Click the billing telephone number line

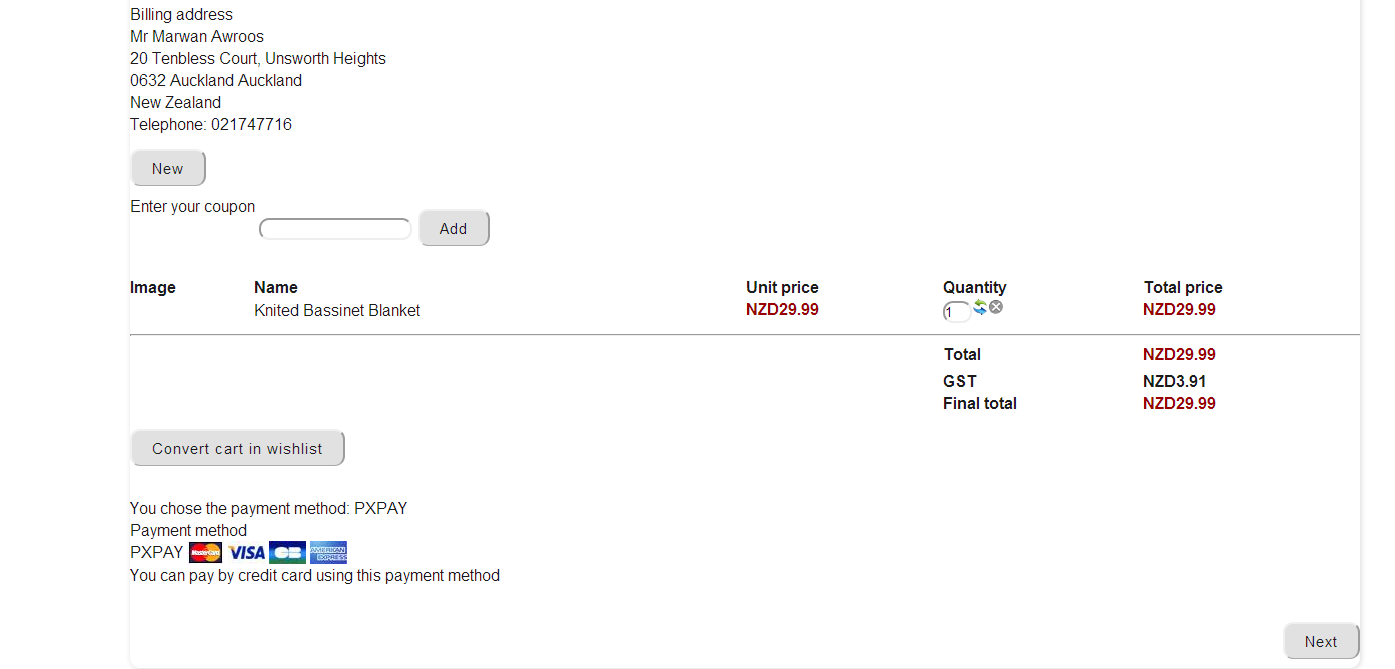pyautogui.click(x=211, y=125)
